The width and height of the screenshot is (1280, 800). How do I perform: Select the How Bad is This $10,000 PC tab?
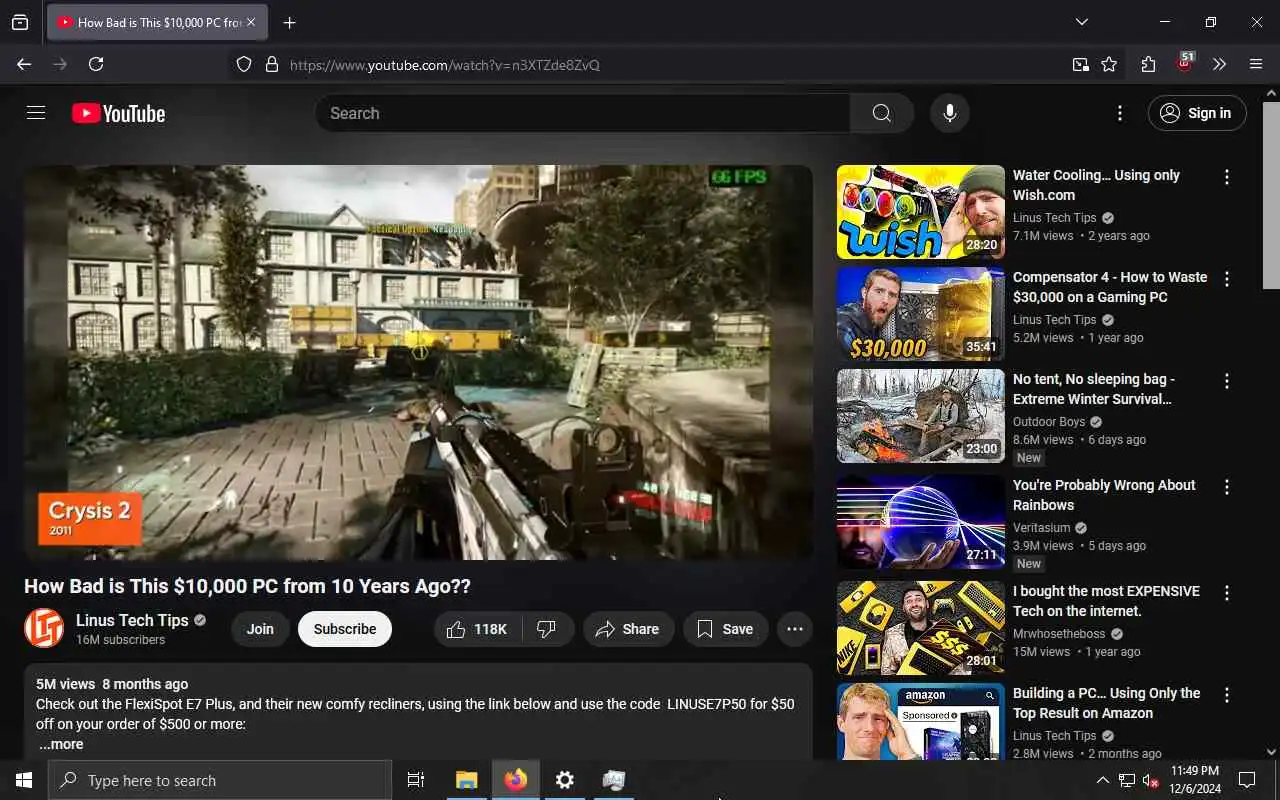[157, 22]
